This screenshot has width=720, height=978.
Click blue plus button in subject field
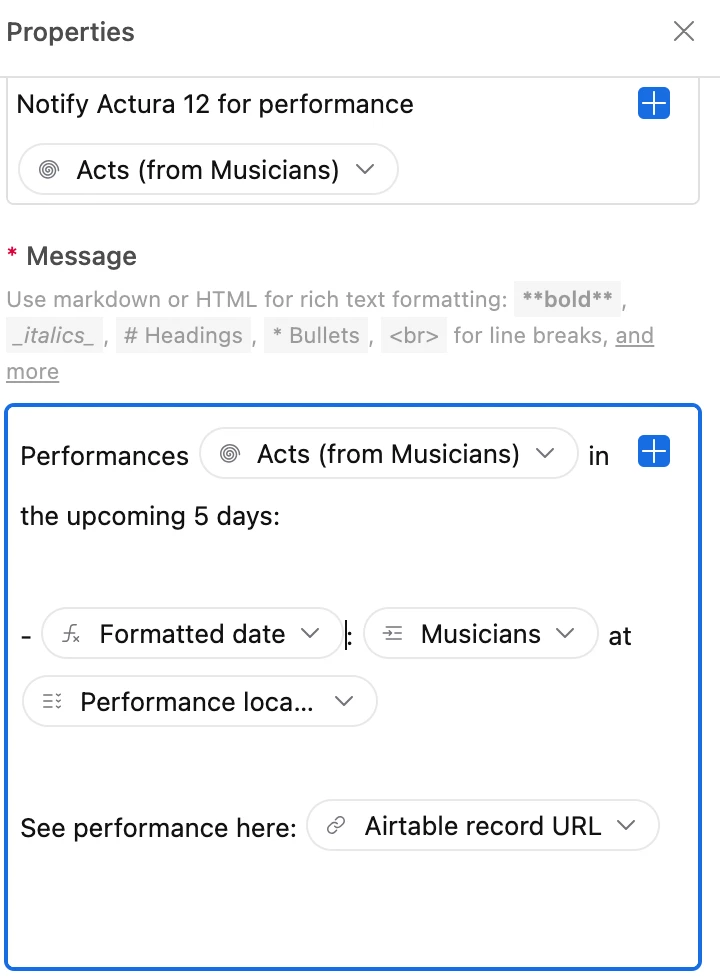click(653, 104)
